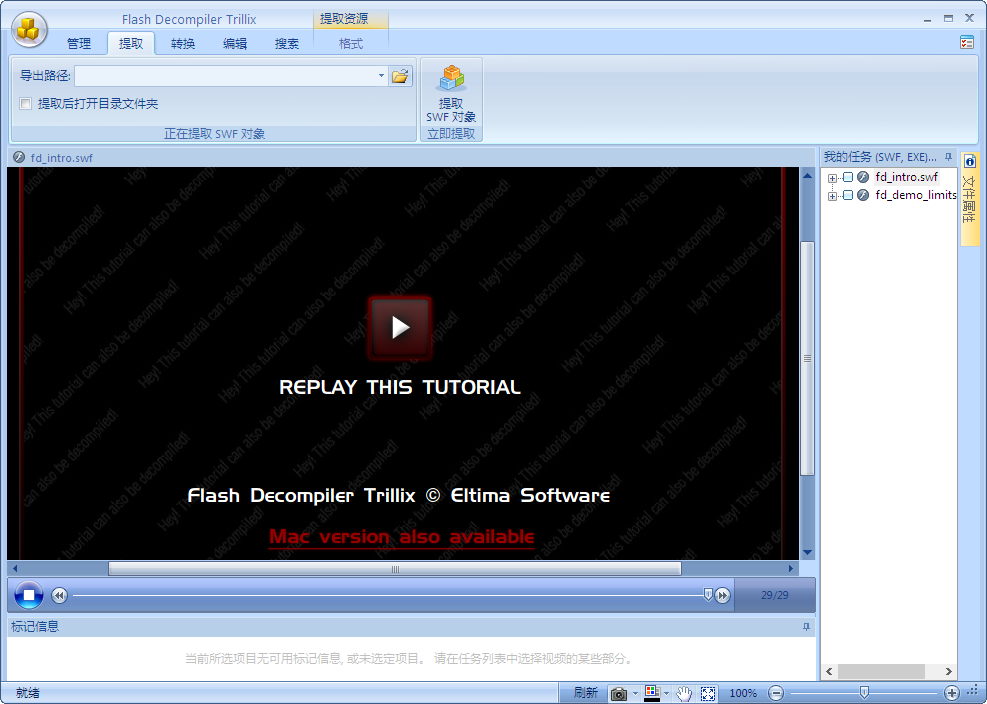The height and width of the screenshot is (704, 987).
Task: Open the 搜索 ribbon tab
Action: coord(286,43)
